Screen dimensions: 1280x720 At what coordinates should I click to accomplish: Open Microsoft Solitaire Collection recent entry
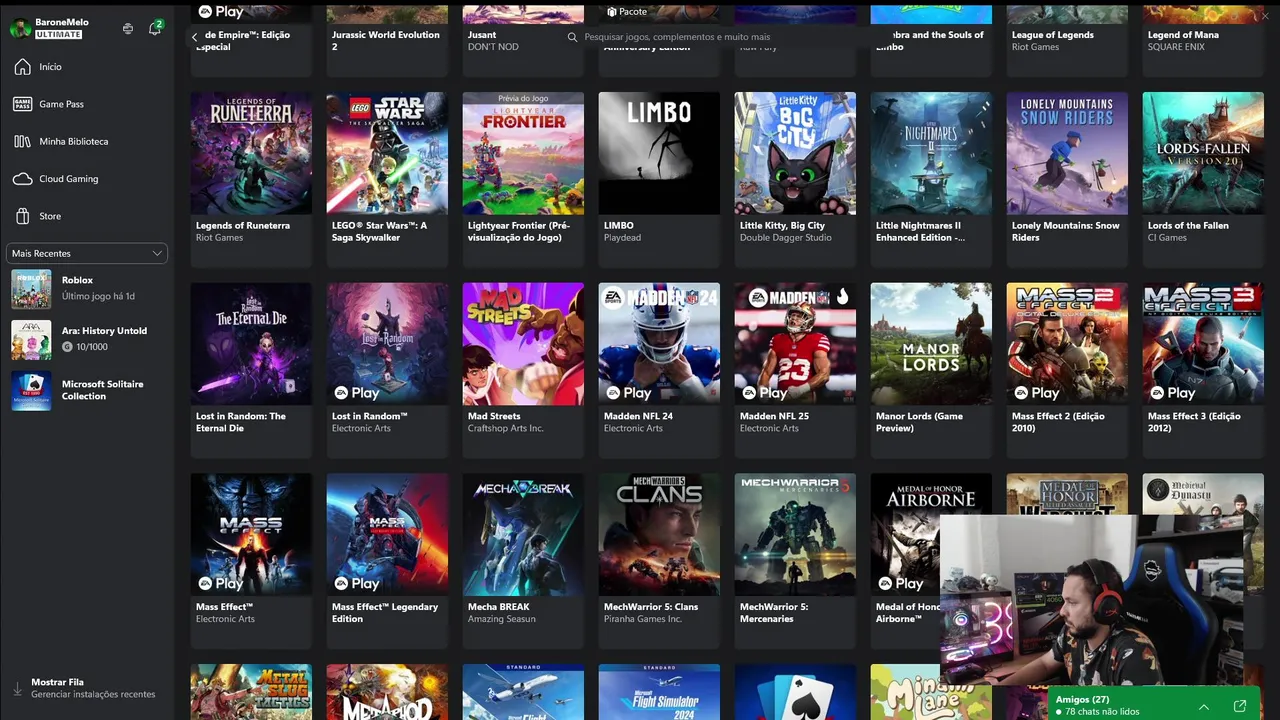click(87, 390)
